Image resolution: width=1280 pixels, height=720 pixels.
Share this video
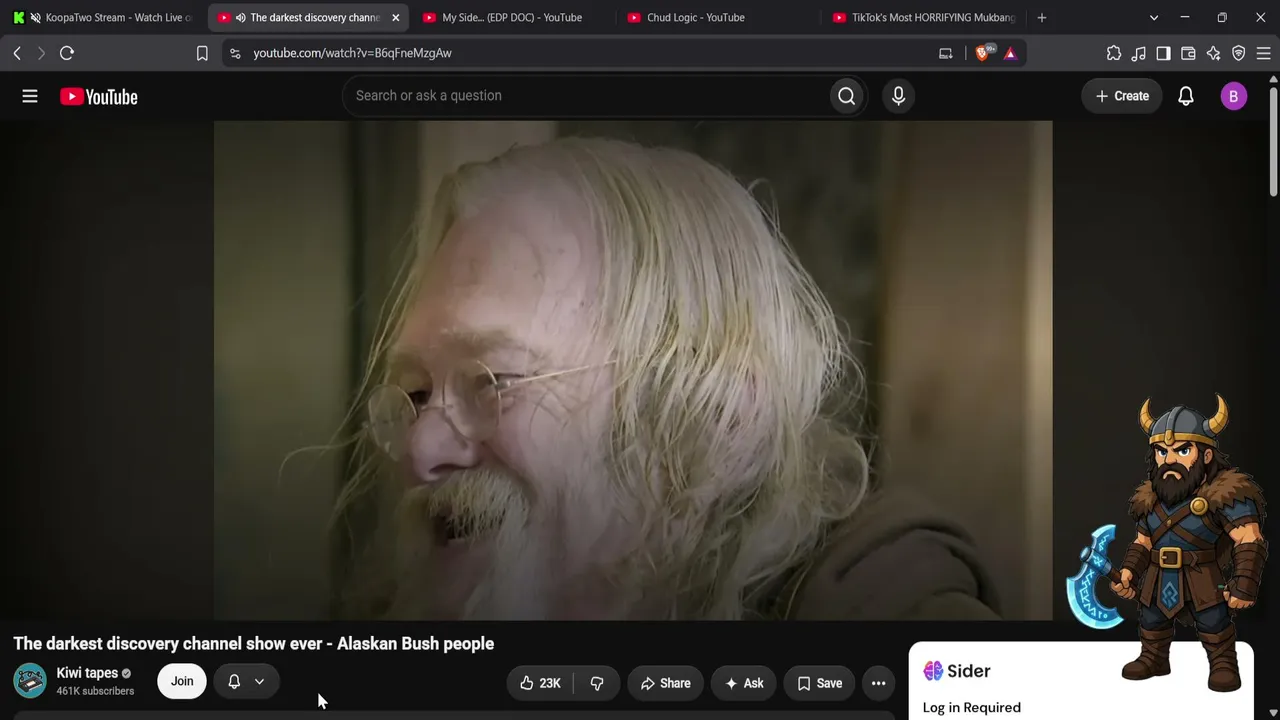665,683
